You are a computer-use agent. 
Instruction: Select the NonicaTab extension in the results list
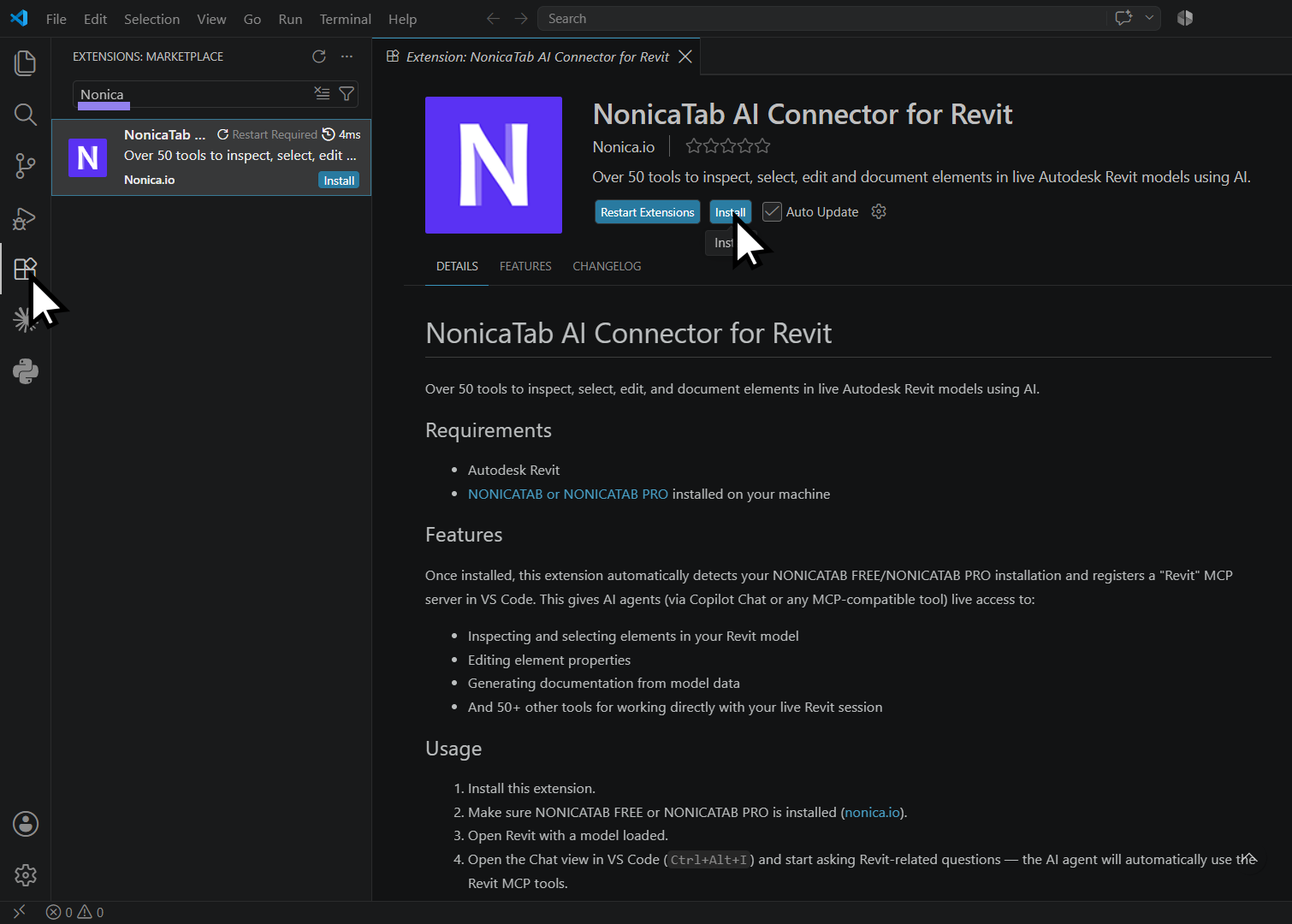pos(211,157)
